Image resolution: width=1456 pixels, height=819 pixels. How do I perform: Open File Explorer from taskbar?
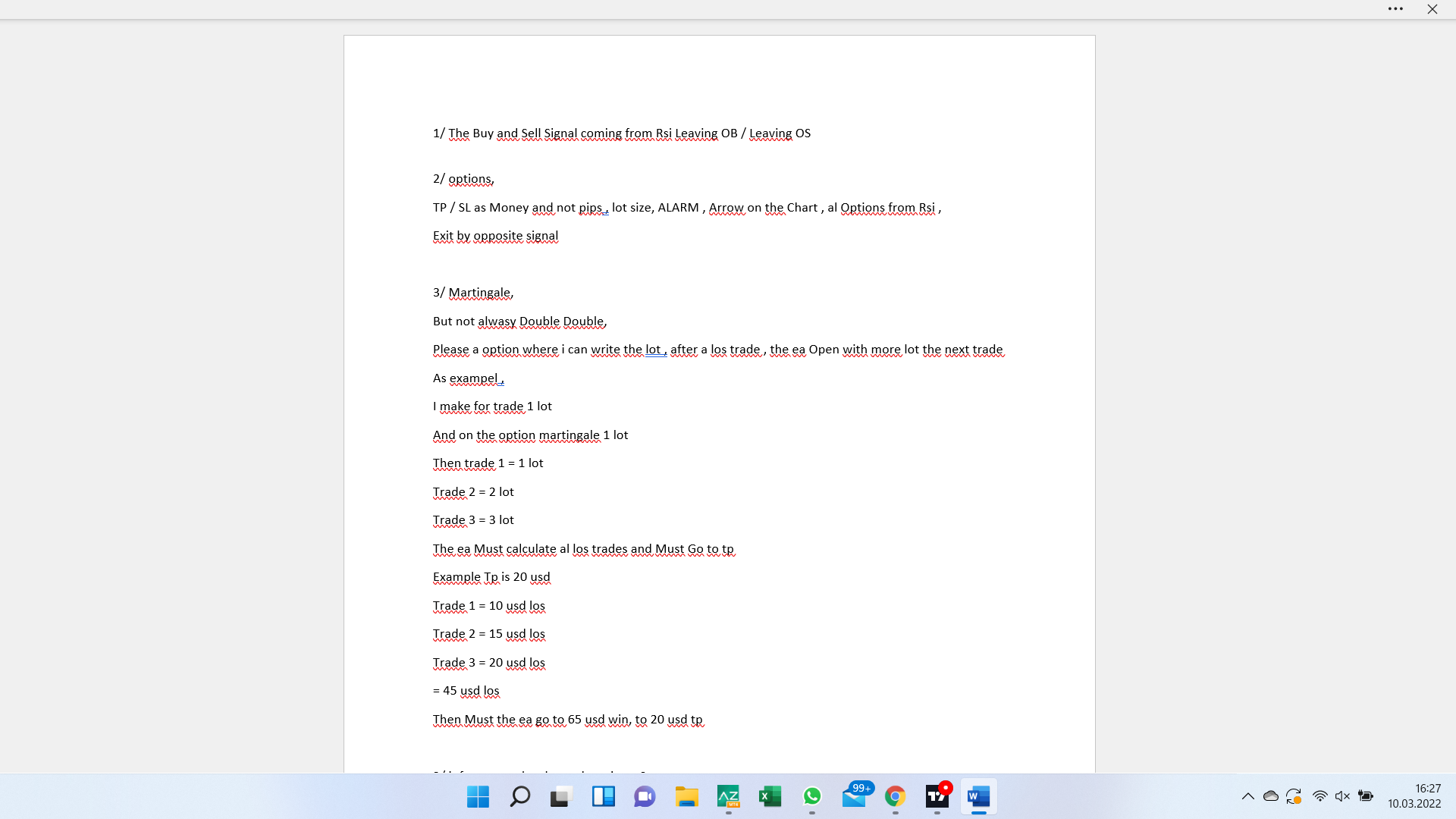pyautogui.click(x=686, y=796)
